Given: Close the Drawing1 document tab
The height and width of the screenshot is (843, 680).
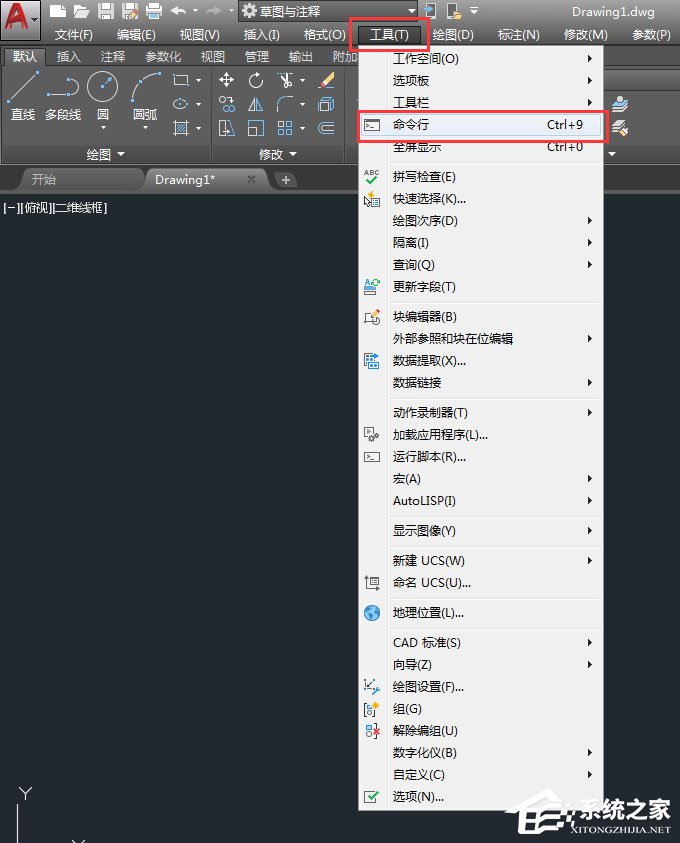Looking at the screenshot, I should (251, 179).
